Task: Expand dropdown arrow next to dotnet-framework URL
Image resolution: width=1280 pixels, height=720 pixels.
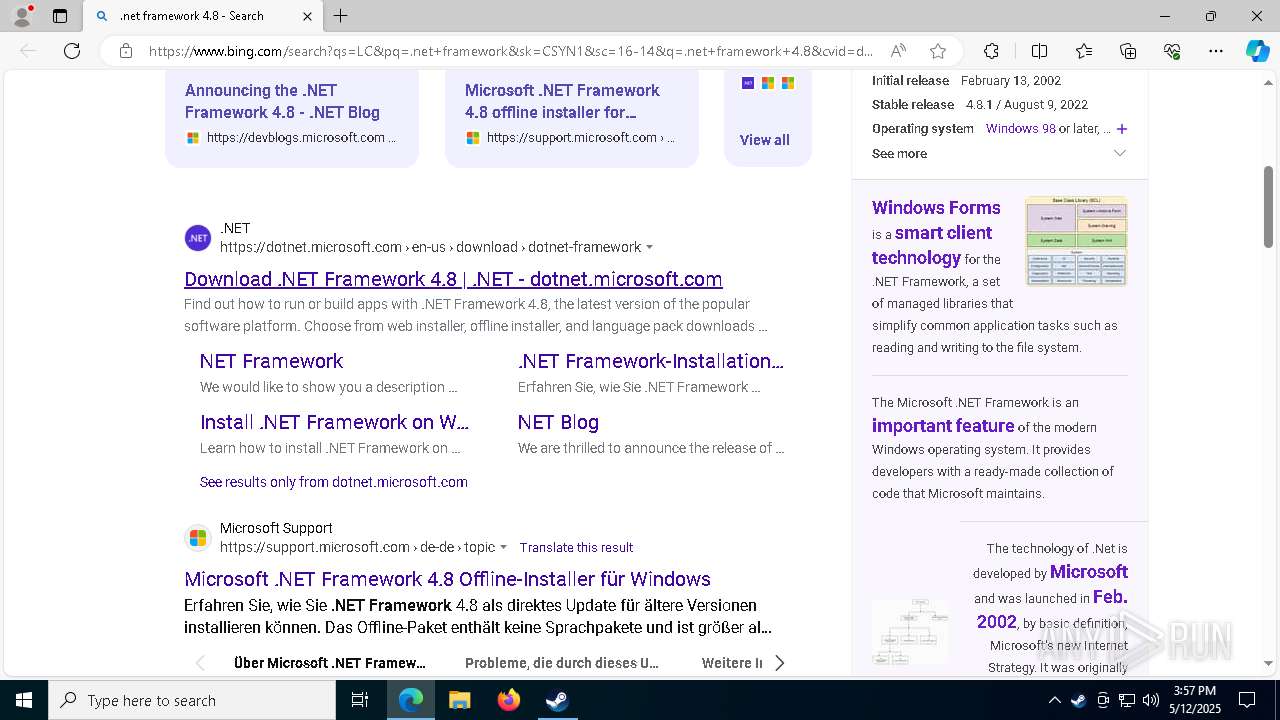Action: click(x=649, y=247)
